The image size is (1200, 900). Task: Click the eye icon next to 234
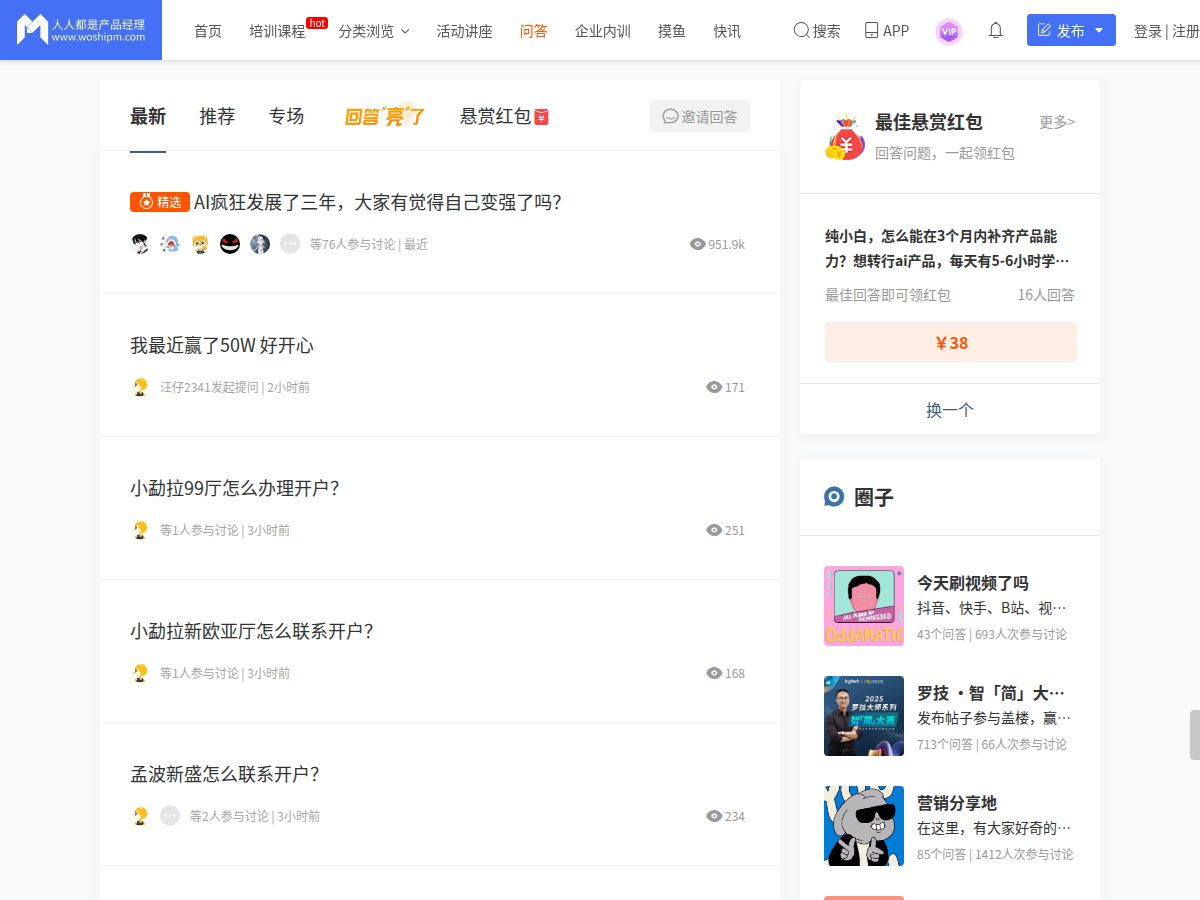(714, 816)
